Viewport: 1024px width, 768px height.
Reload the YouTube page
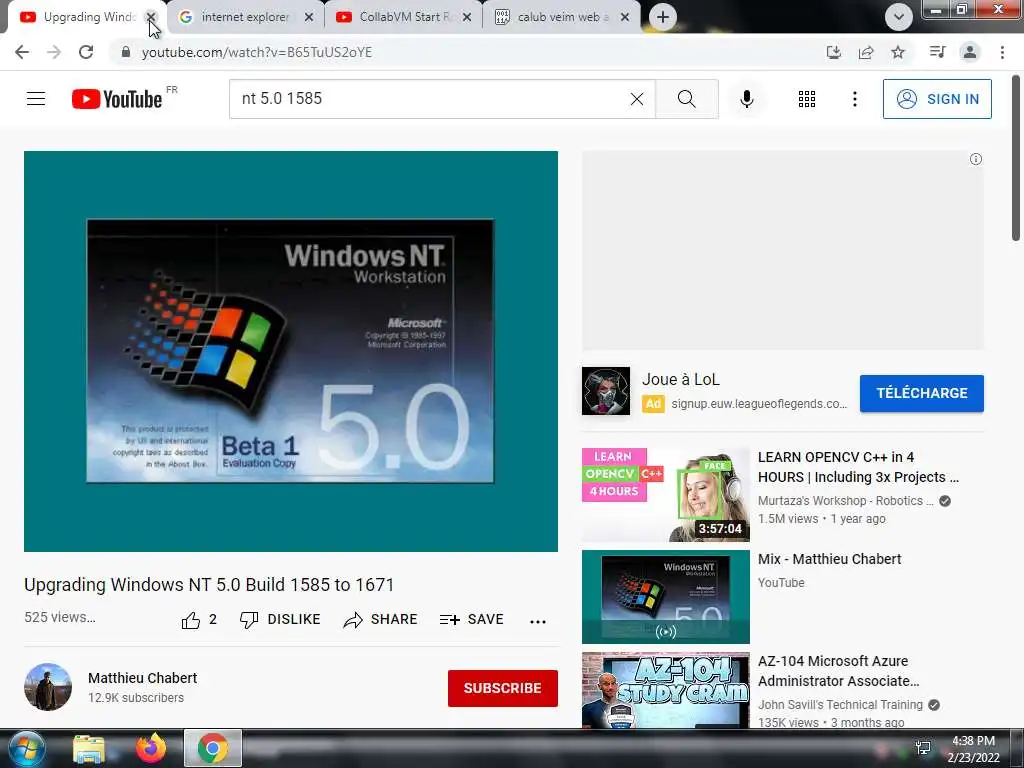coord(86,52)
